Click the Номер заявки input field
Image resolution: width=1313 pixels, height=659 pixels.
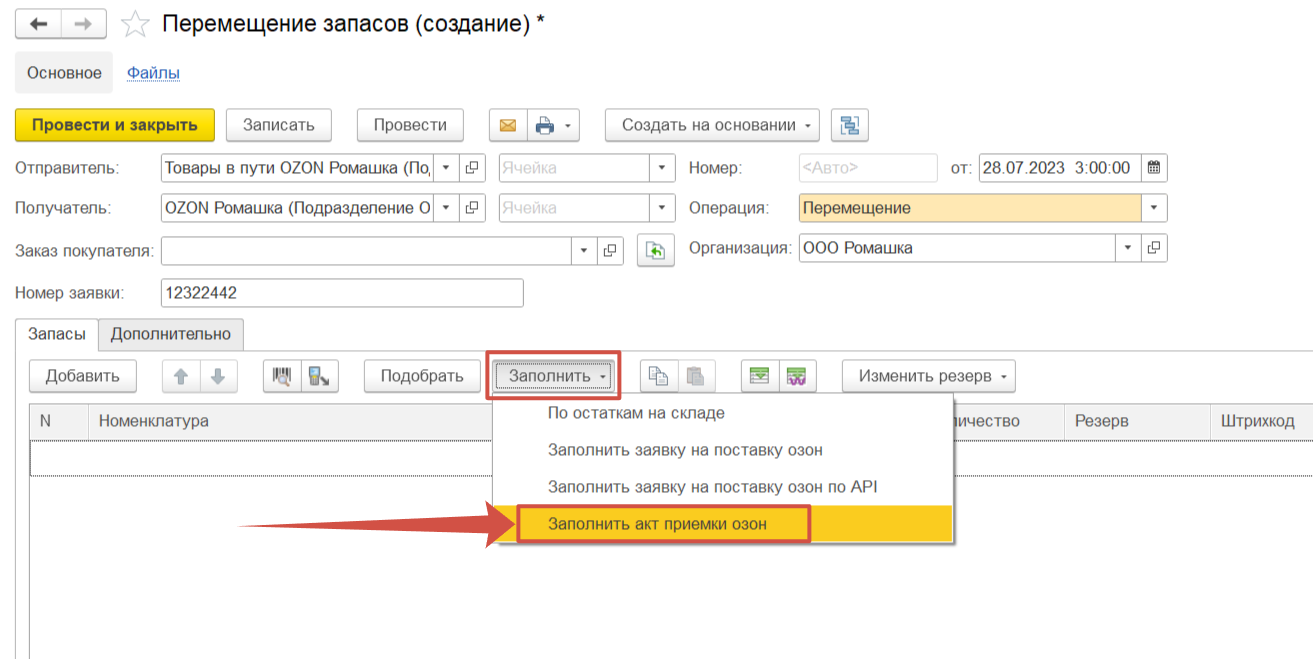click(342, 292)
